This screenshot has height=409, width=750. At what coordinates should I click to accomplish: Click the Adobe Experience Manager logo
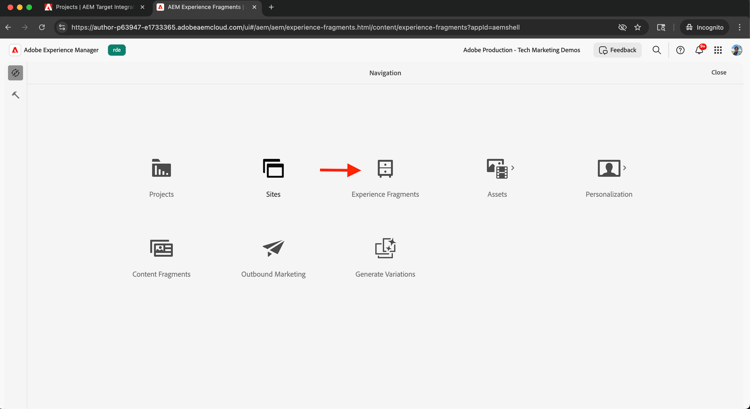point(15,50)
